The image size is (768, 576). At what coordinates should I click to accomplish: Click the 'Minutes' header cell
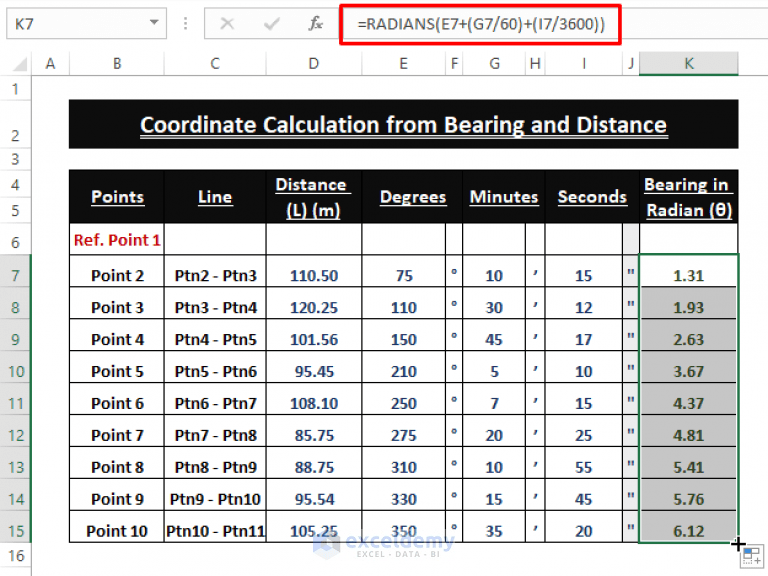[x=504, y=197]
